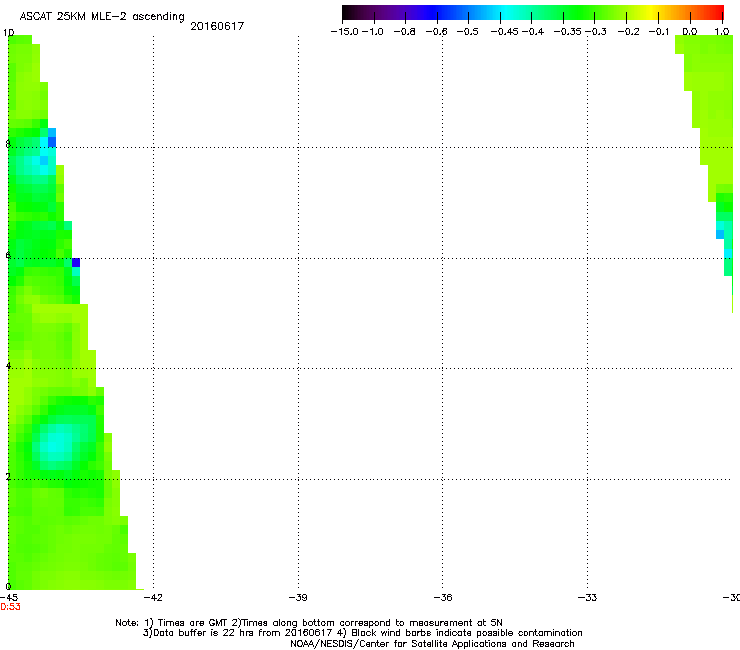Click the longitude label -36
Viewport: 740px width, 650px height.
(x=443, y=598)
